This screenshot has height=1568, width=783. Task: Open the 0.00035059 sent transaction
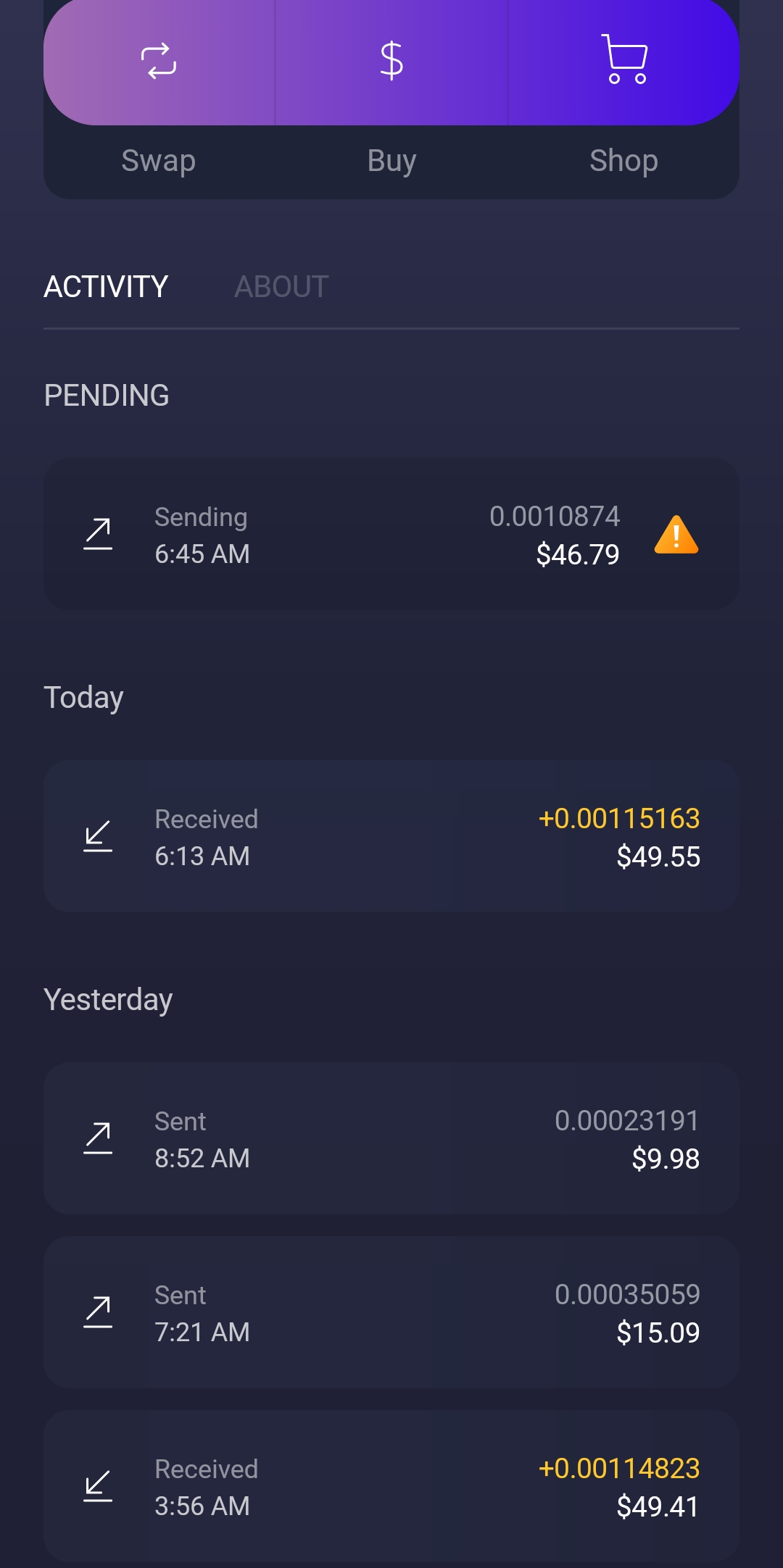391,1313
